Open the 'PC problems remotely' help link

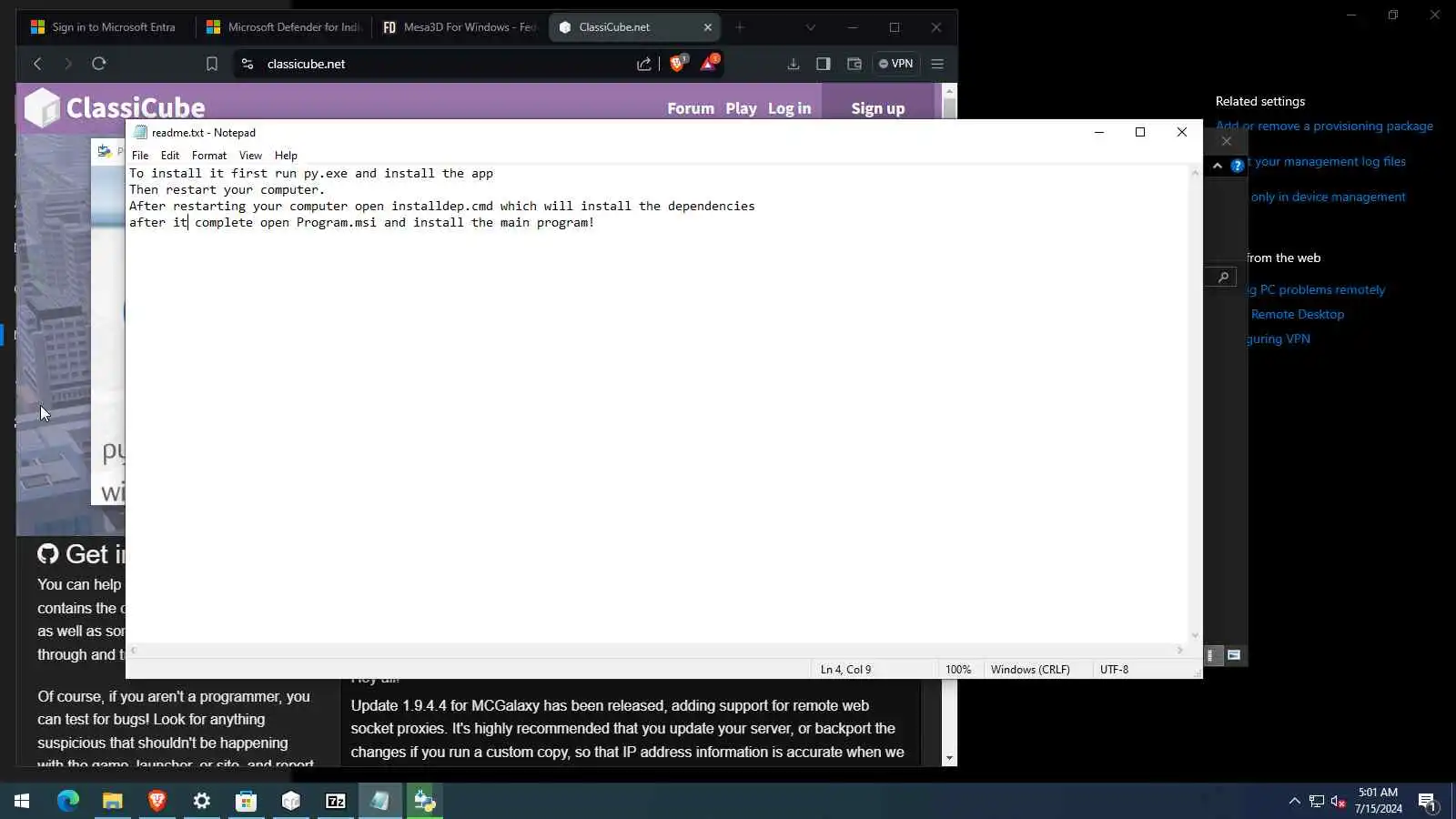click(x=1316, y=289)
